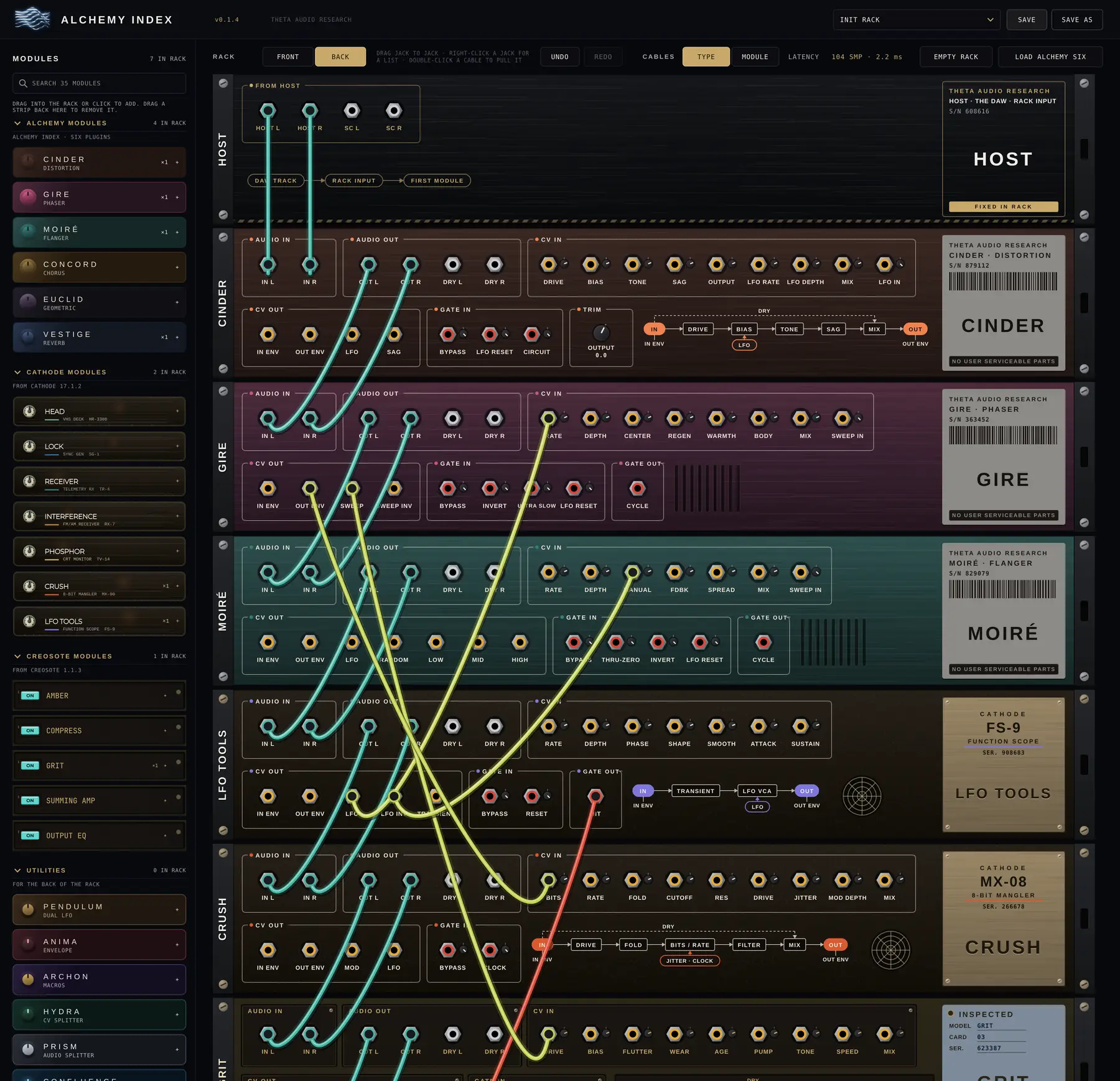Toggle OUTPUT EQ ON switch
The height and width of the screenshot is (1081, 1120).
pyautogui.click(x=30, y=835)
